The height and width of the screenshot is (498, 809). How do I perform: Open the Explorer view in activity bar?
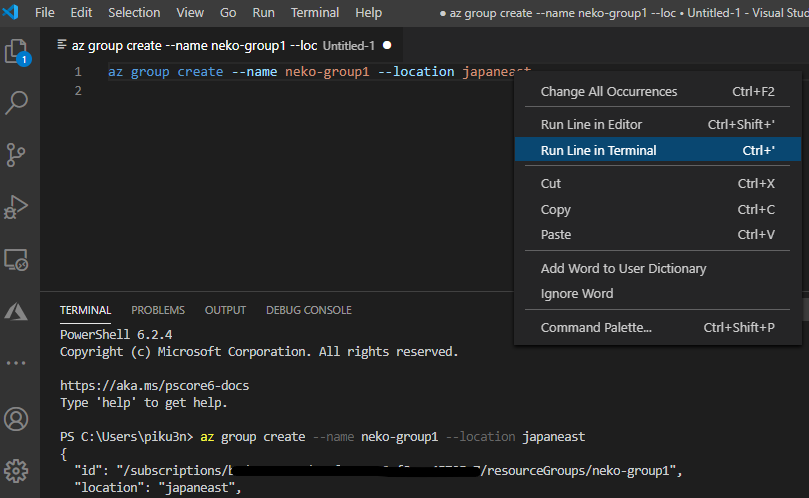click(x=18, y=52)
